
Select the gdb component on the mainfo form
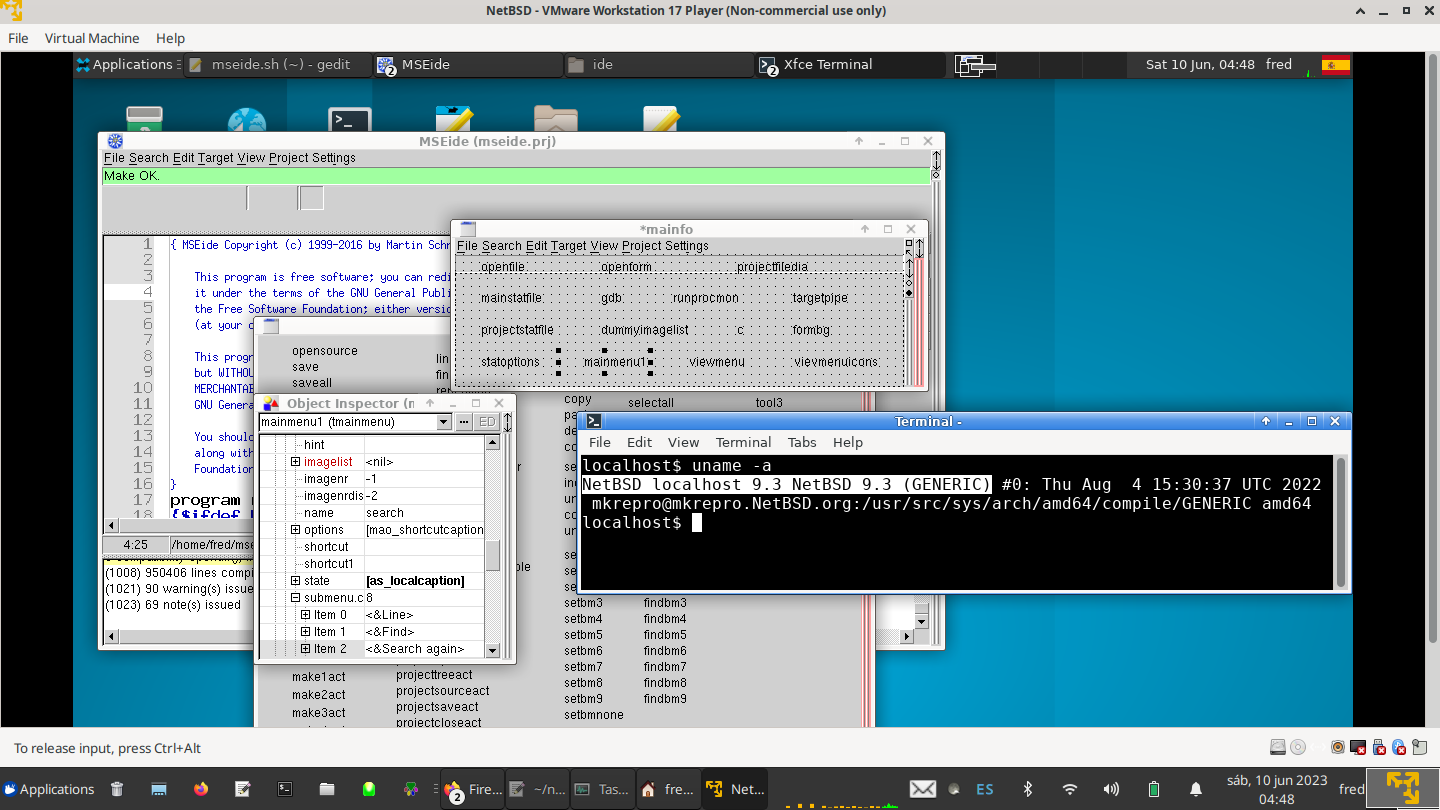point(611,297)
